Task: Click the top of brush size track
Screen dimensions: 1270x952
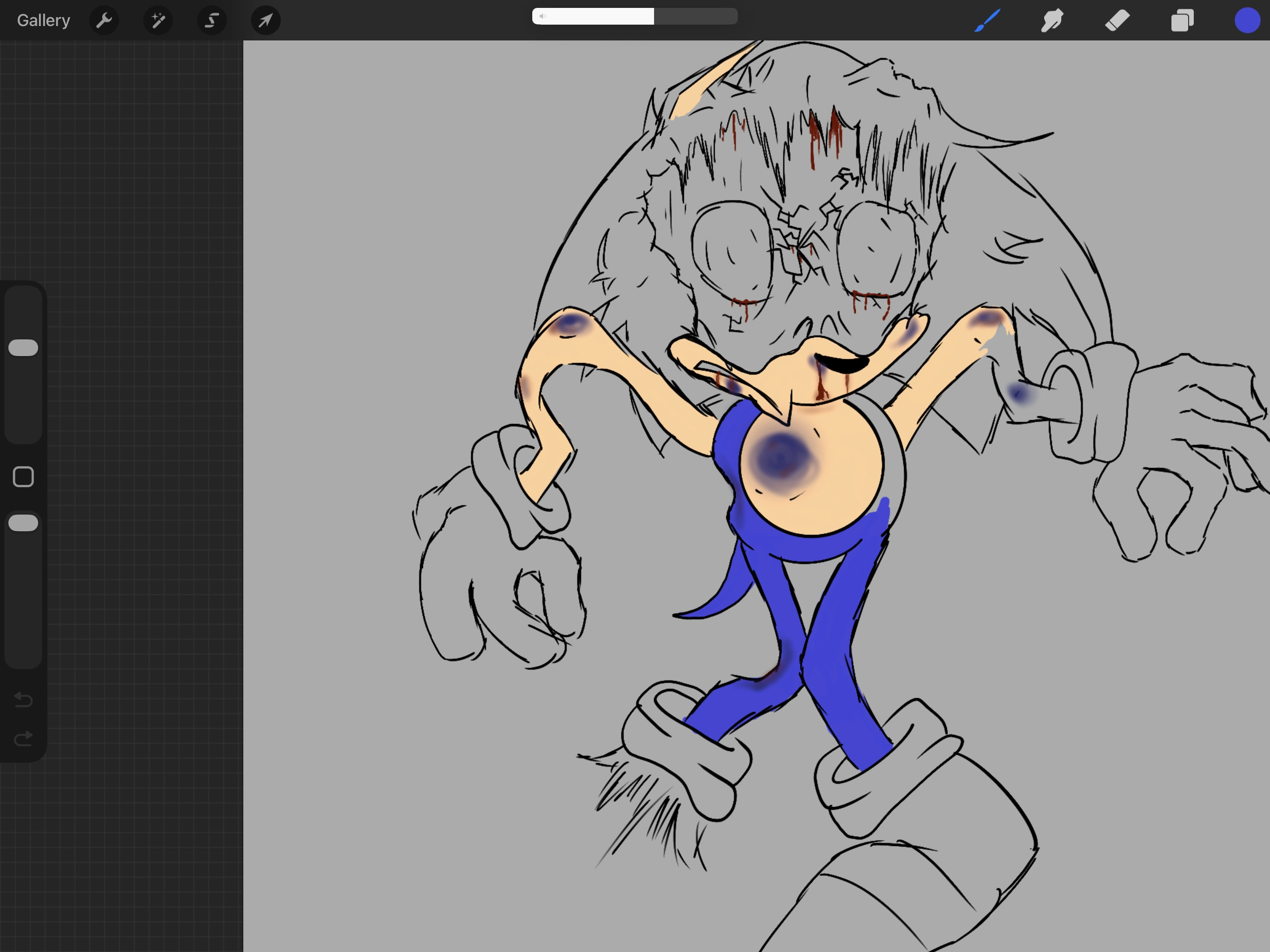Action: (x=24, y=298)
